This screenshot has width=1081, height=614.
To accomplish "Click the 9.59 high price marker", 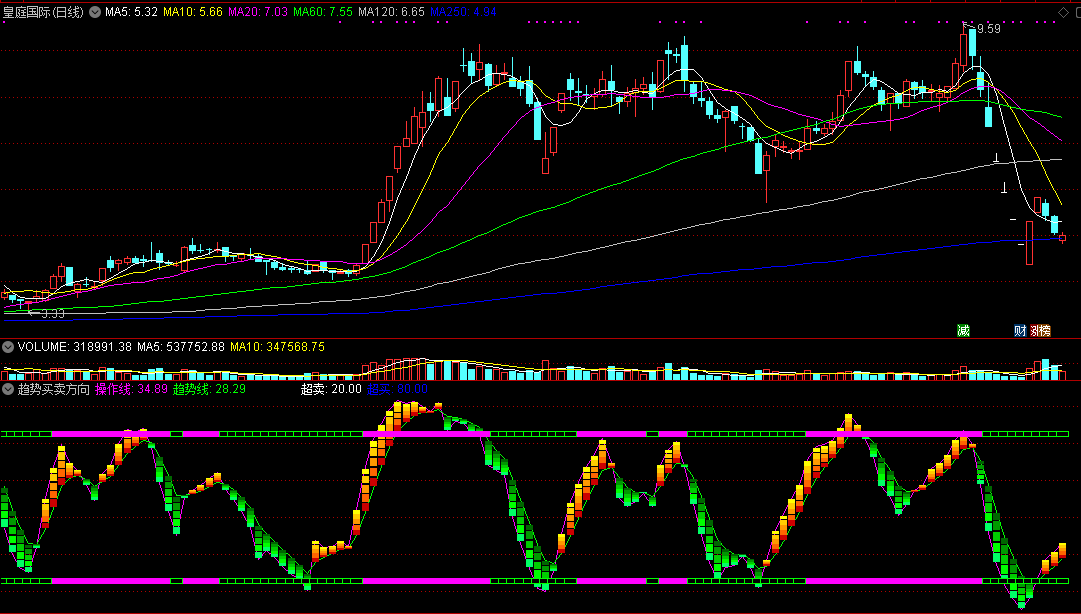I will tap(989, 29).
